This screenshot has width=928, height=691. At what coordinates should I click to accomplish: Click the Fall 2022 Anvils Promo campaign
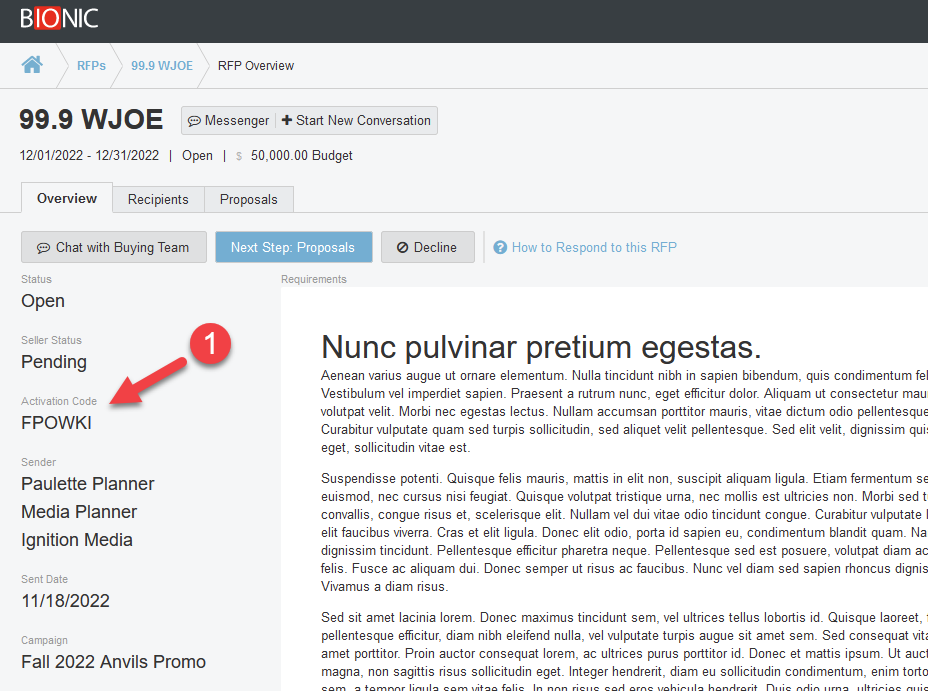click(113, 662)
